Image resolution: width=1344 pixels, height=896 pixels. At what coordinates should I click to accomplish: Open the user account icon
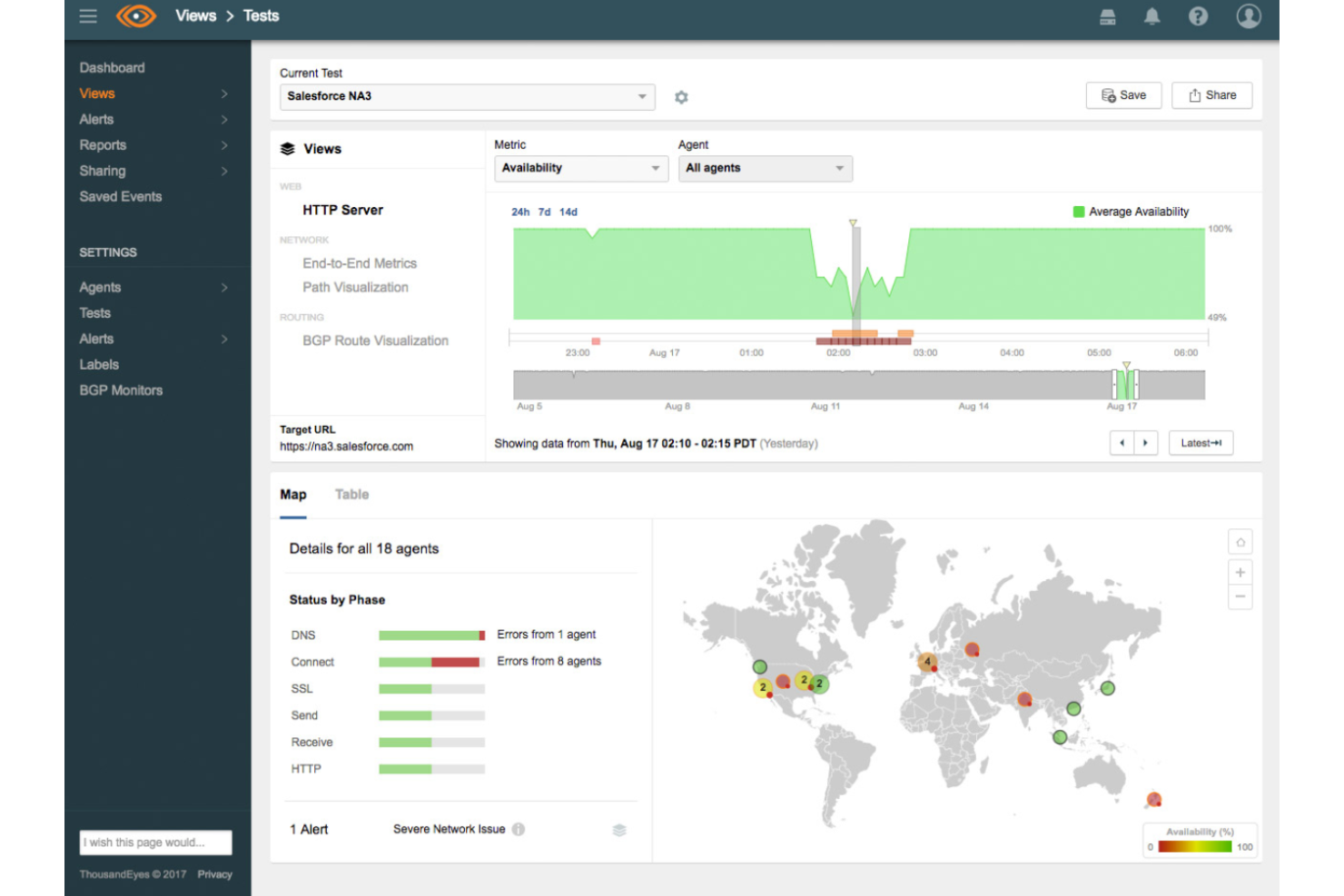coord(1248,15)
